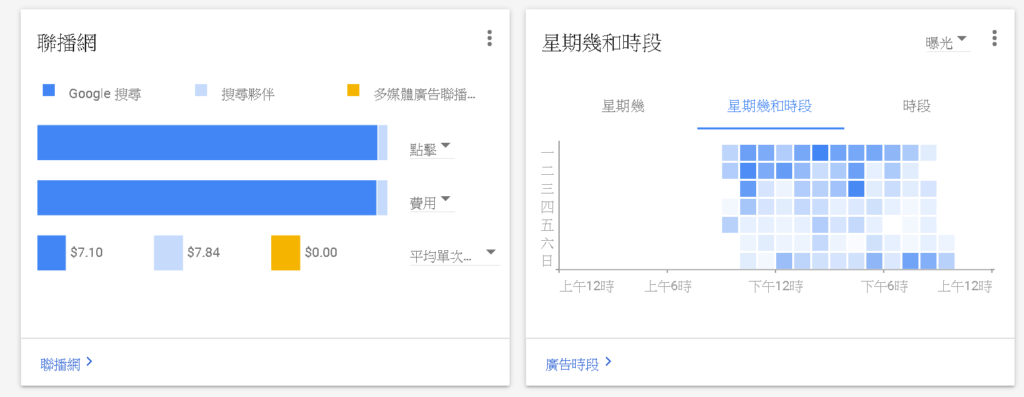Click the light blue $7.84 cost square
This screenshot has height=397, width=1024.
[x=168, y=253]
